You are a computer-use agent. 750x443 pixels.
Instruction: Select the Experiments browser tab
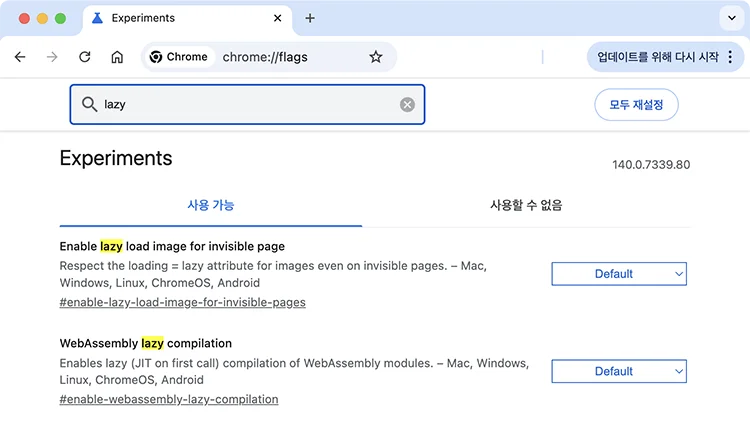[188, 18]
